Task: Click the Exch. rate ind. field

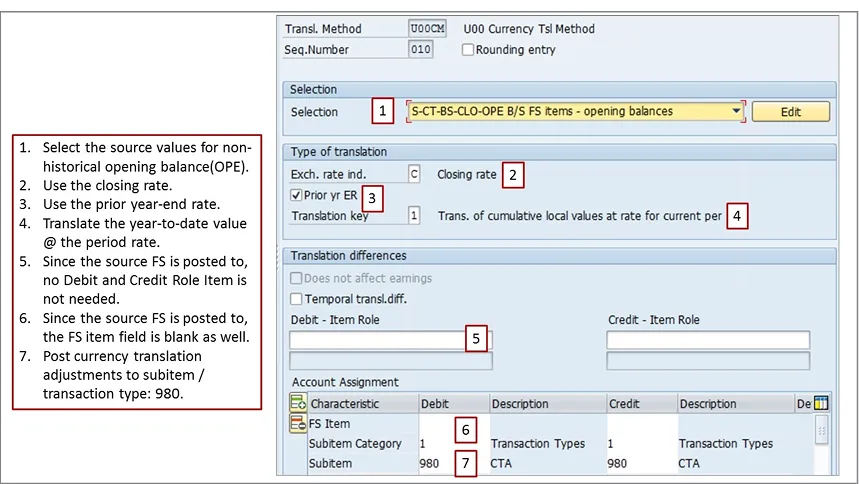Action: [414, 174]
